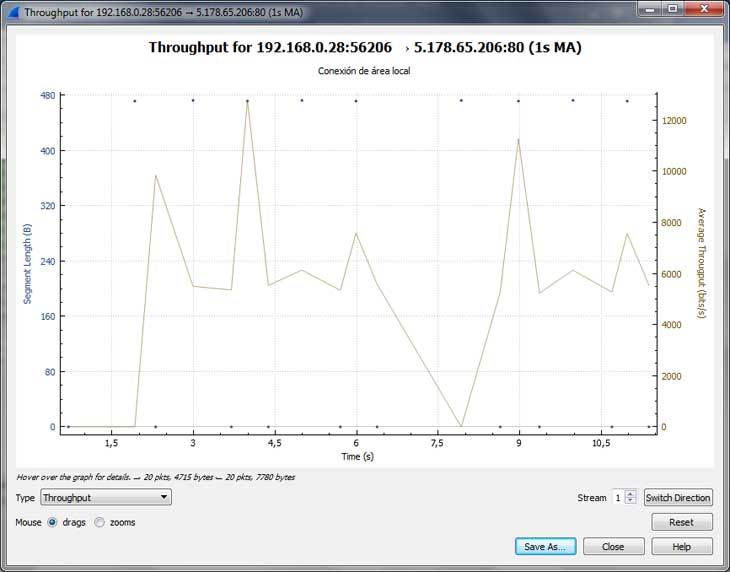Close the window with the red X

(x=704, y=9)
